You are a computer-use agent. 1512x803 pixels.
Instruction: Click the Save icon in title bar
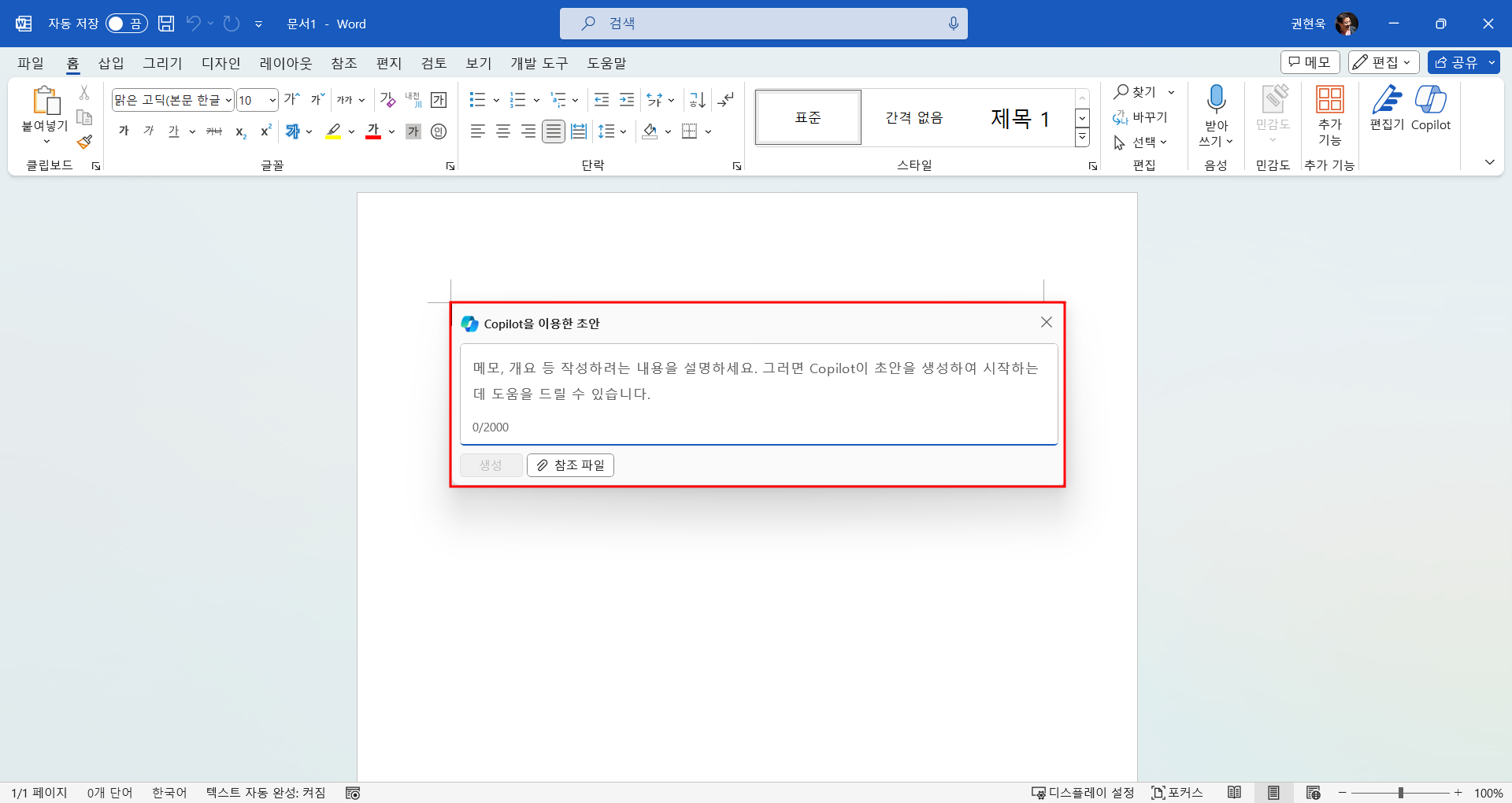(166, 24)
